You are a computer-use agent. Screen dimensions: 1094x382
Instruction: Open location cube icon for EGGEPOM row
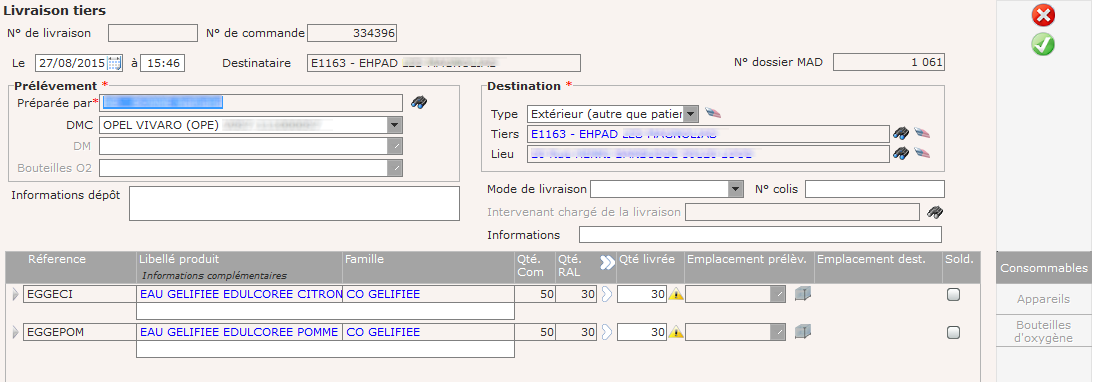802,332
